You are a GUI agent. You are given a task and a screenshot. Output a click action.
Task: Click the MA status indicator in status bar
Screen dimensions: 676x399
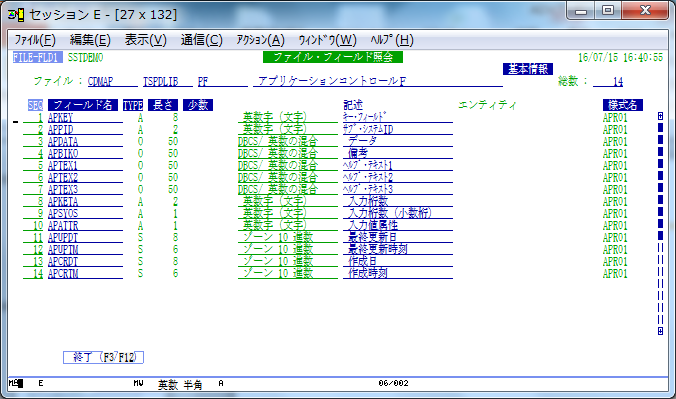coord(16,383)
